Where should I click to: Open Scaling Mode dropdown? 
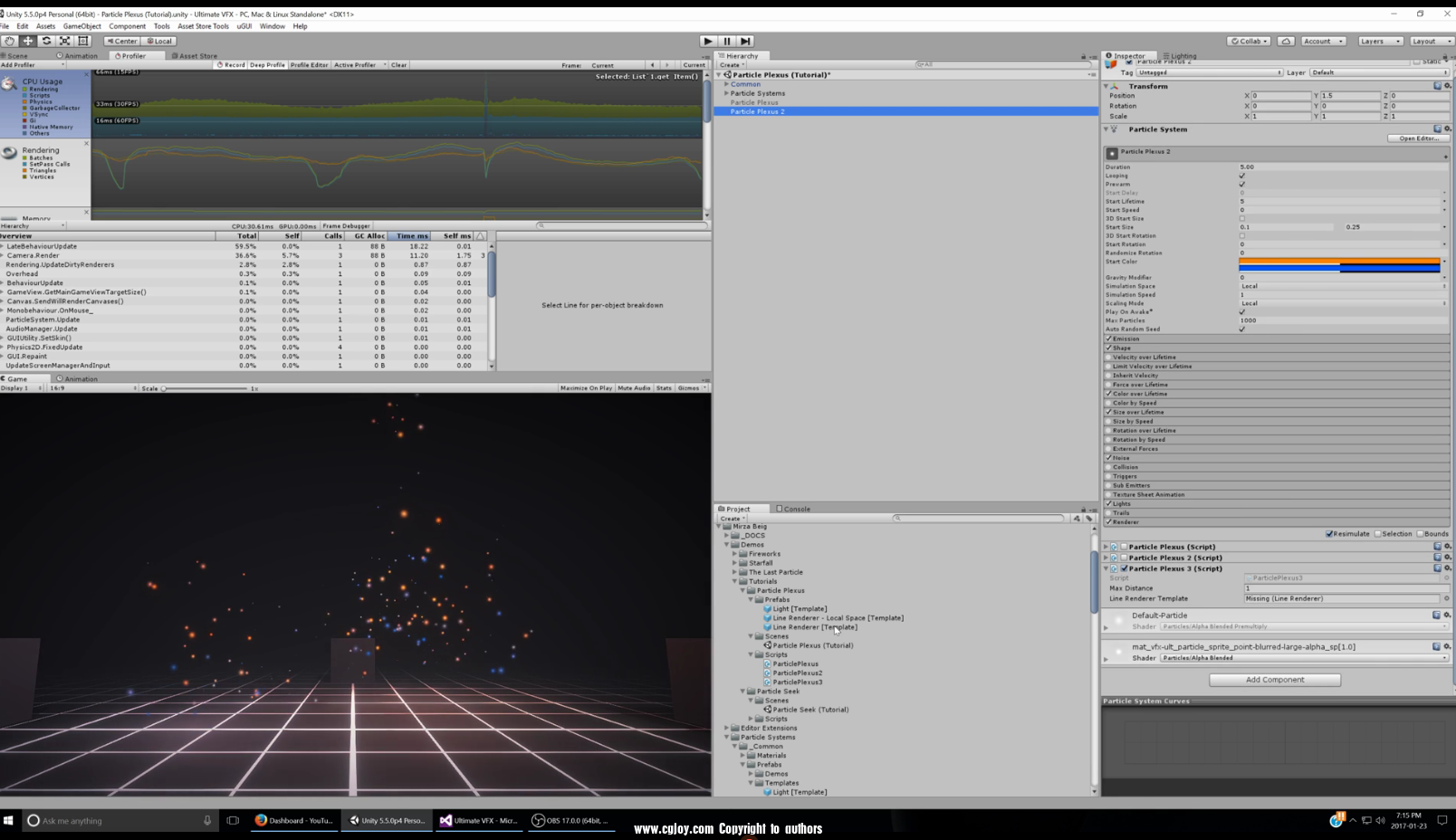click(x=1343, y=303)
